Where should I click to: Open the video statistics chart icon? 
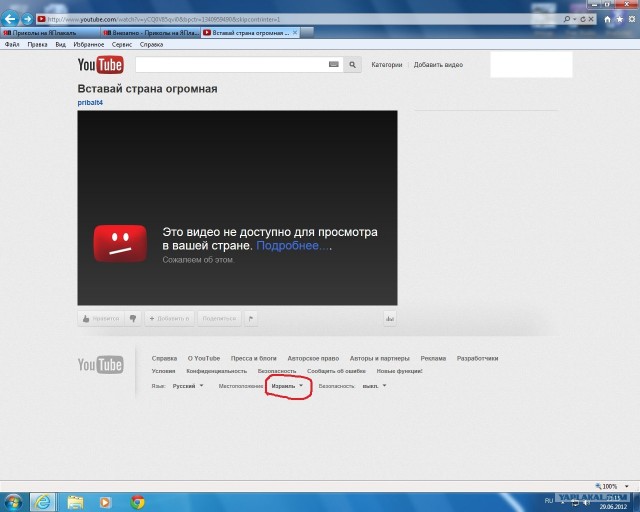(390, 318)
